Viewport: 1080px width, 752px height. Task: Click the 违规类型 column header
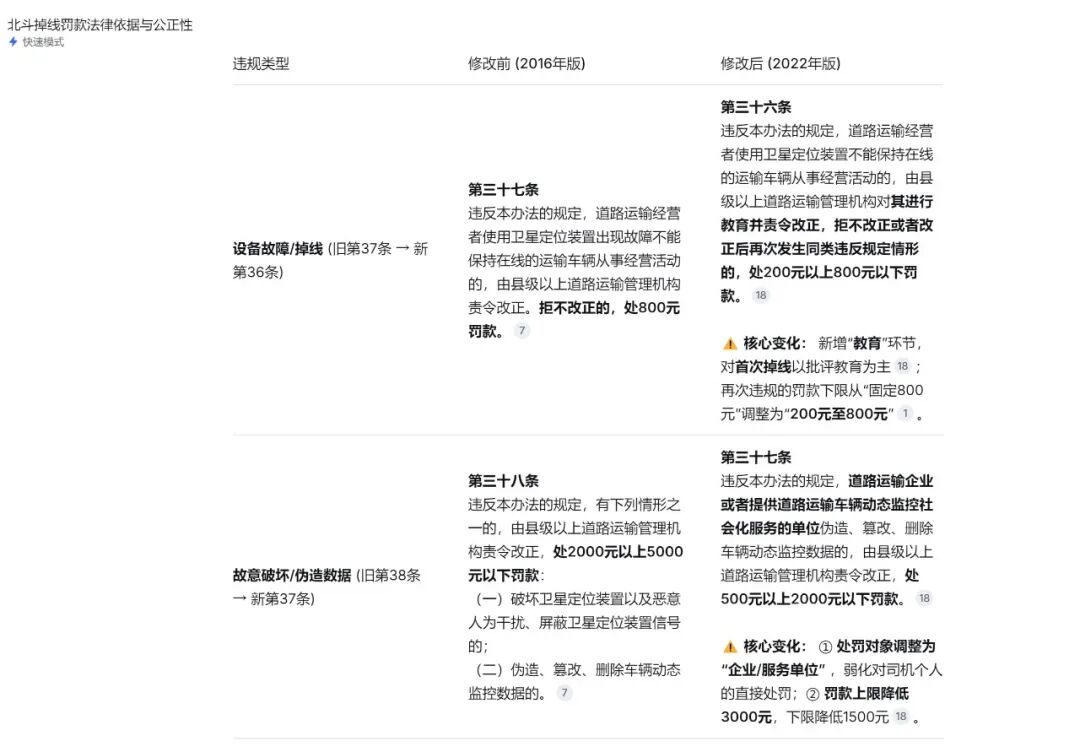(x=261, y=64)
